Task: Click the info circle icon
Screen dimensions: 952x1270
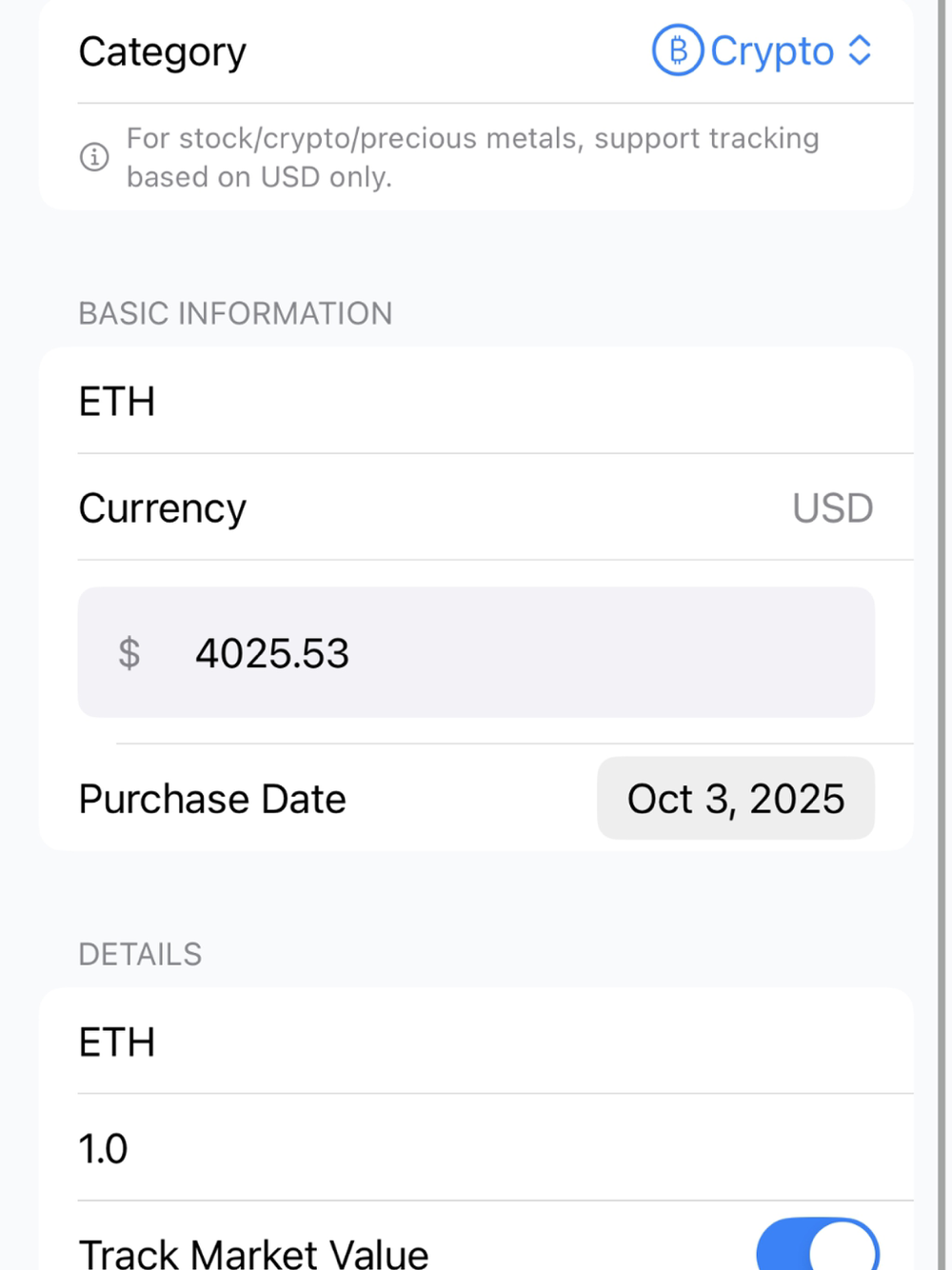Action: [94, 157]
